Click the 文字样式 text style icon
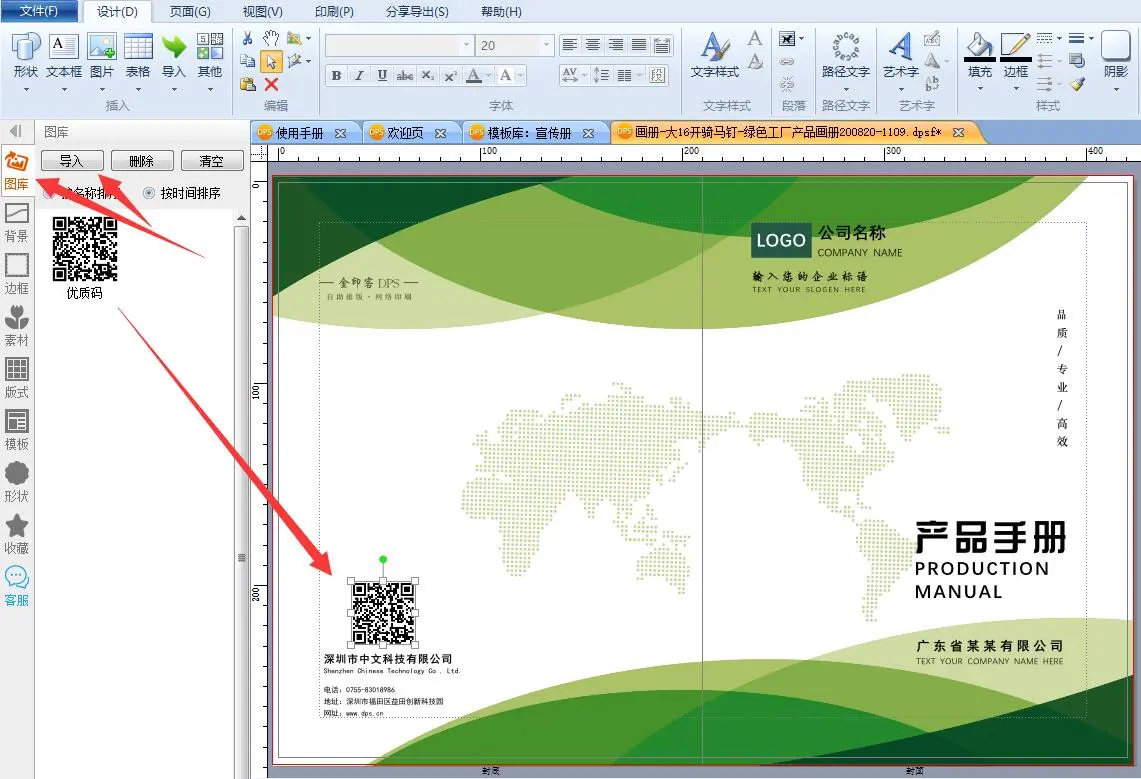The height and width of the screenshot is (779, 1141). click(x=714, y=56)
